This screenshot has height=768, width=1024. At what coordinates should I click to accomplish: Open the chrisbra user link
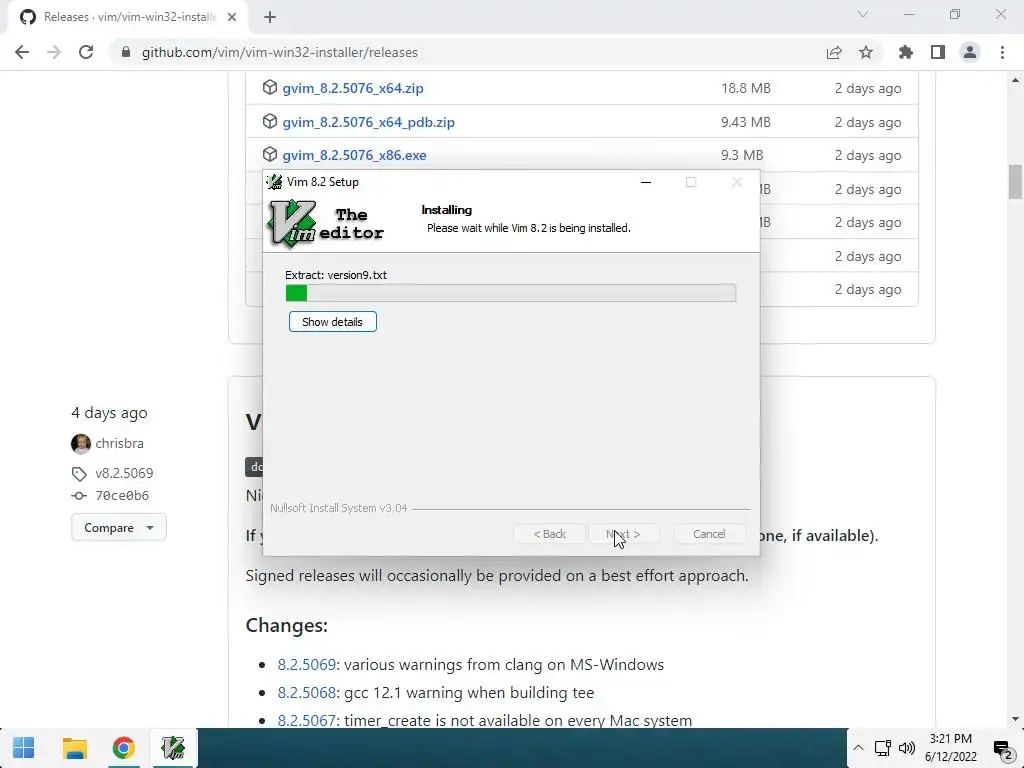coord(120,443)
